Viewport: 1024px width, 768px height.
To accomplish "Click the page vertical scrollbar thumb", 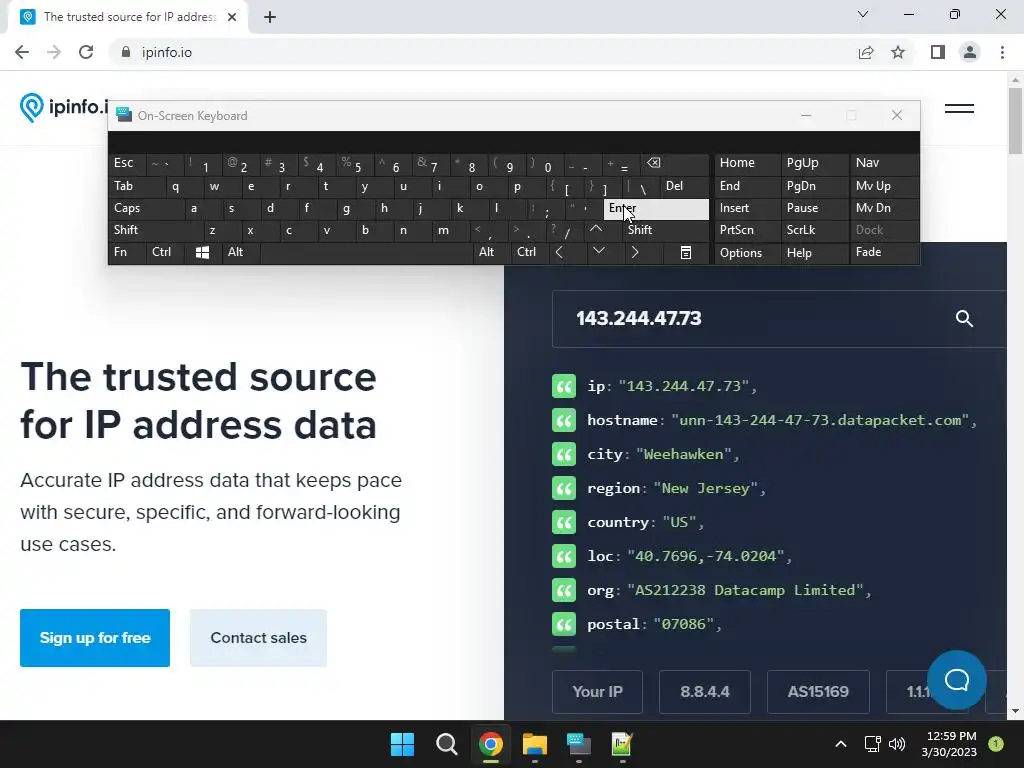I will coord(1015,121).
